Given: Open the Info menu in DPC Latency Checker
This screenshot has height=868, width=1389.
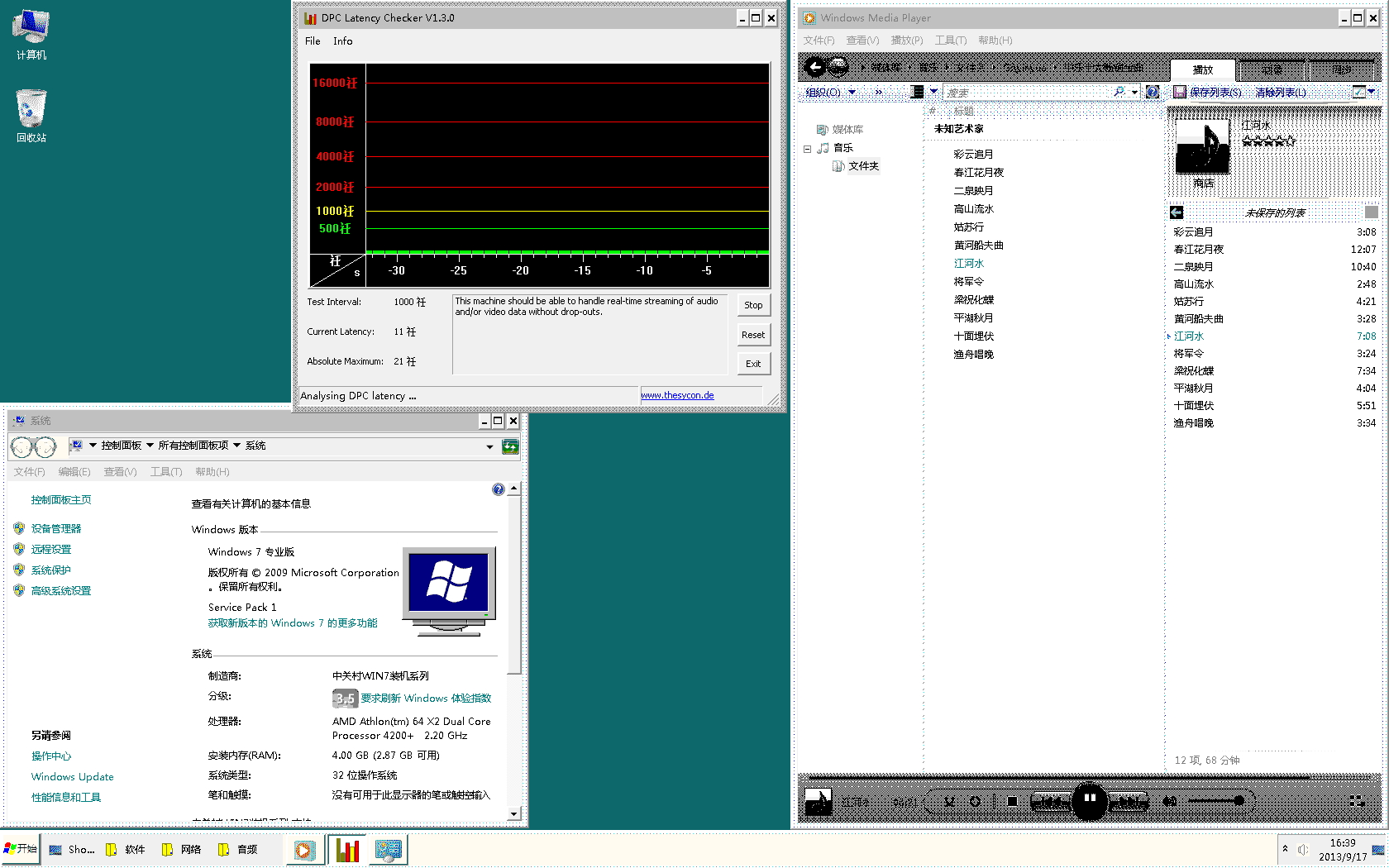Looking at the screenshot, I should (342, 41).
